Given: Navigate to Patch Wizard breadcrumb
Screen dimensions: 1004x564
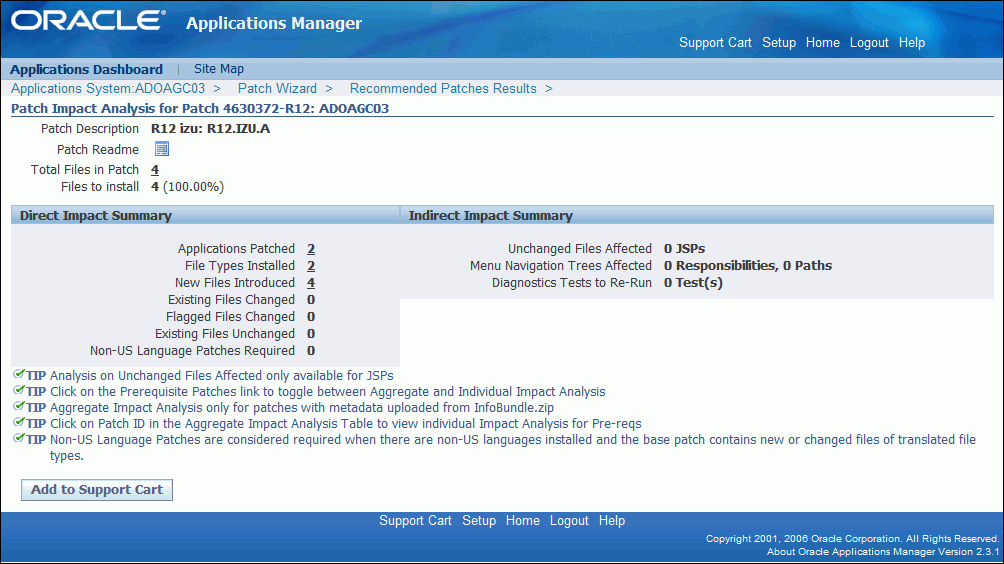Looking at the screenshot, I should click(277, 88).
